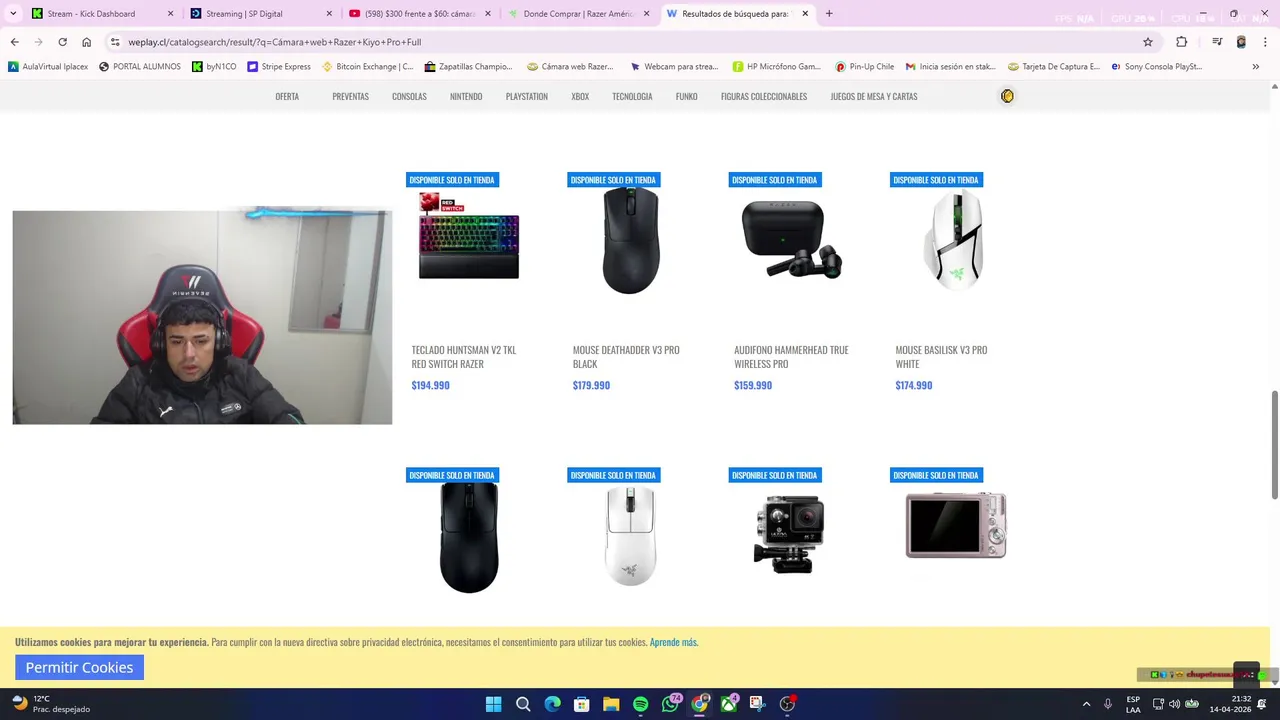Click the page vertical scrollbar thumb
The image size is (1280, 720).
(x=1274, y=445)
